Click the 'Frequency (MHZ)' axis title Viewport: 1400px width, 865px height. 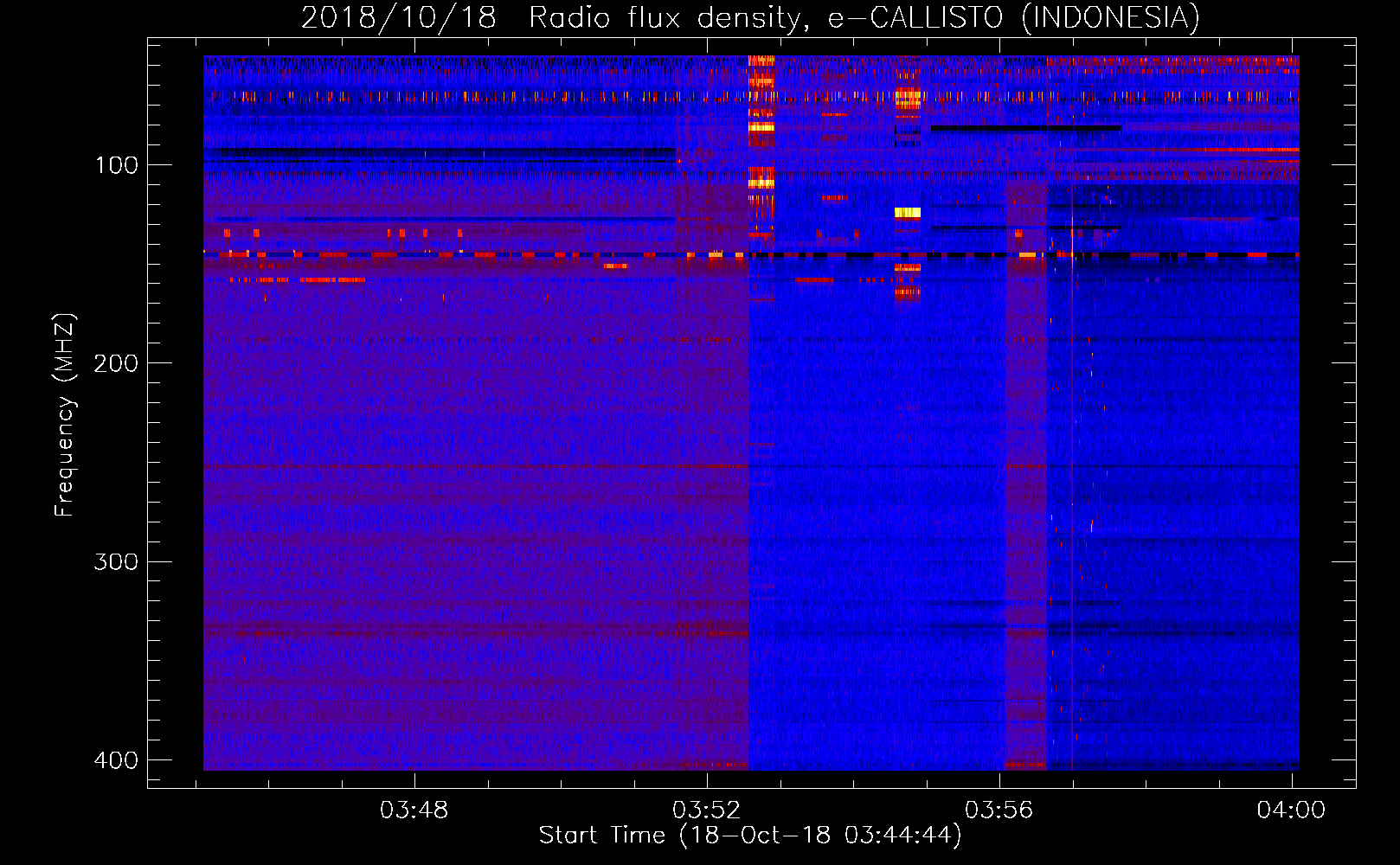click(65, 415)
